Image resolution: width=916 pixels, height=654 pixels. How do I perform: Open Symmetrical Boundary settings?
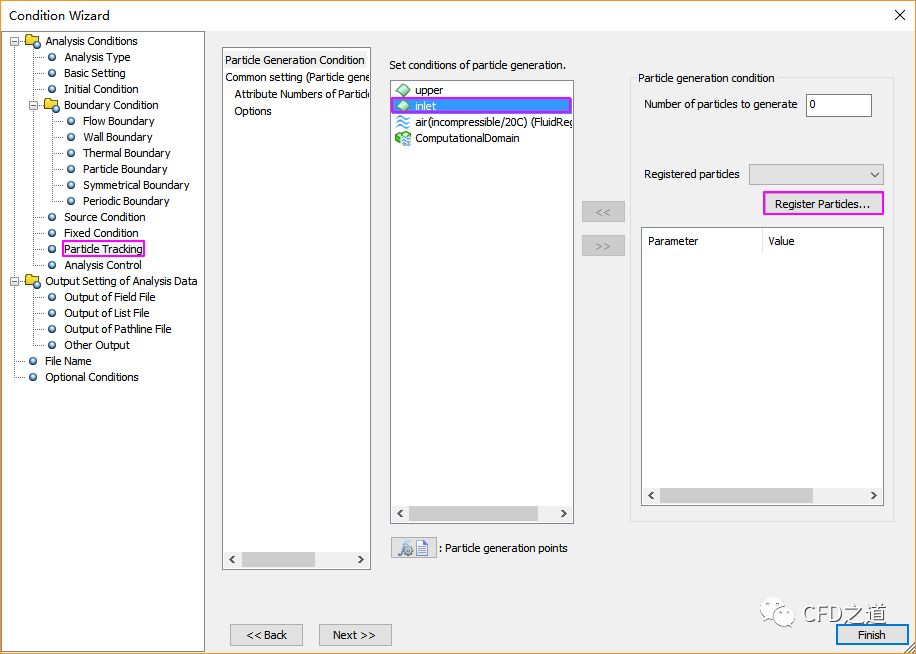[x=136, y=185]
